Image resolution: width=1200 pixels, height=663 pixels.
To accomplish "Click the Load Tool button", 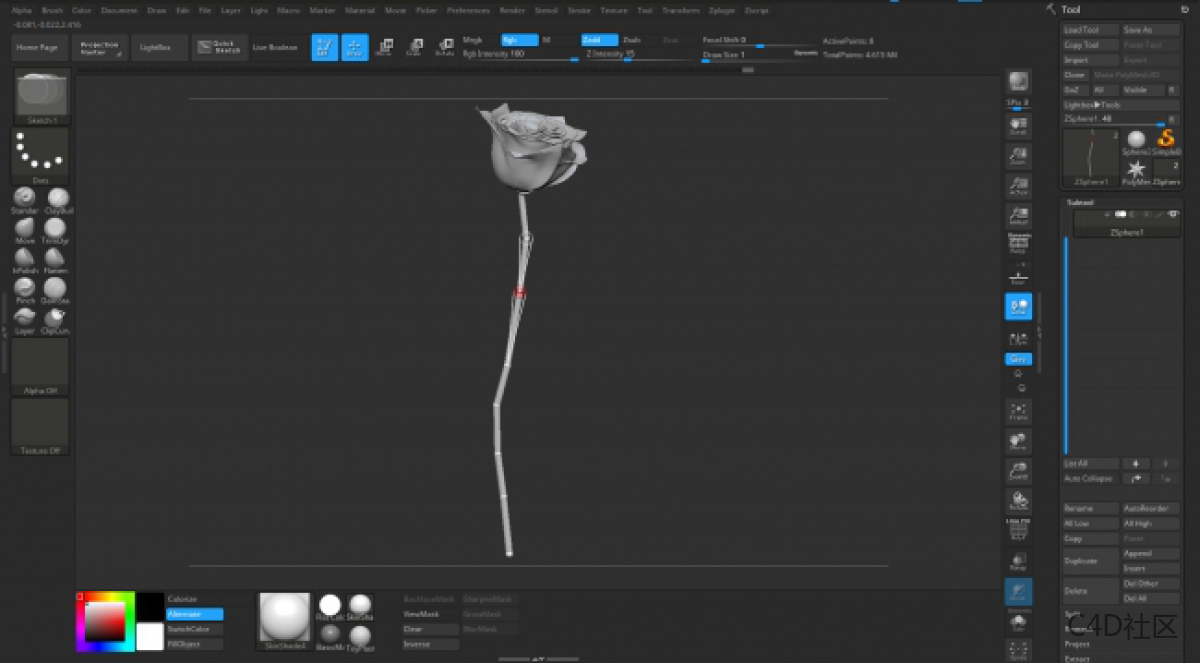I will (1089, 30).
